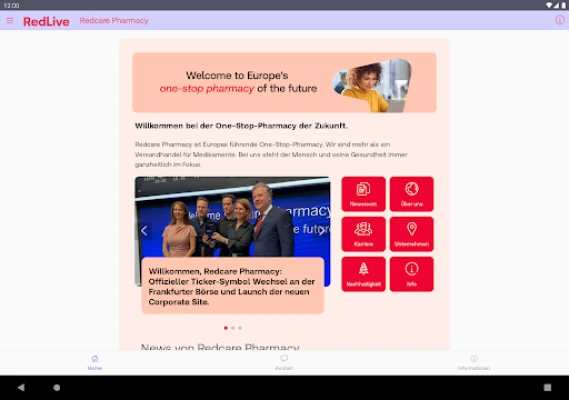Select the second carousel dot
Viewport: 569px width, 400px height.
[x=233, y=328]
